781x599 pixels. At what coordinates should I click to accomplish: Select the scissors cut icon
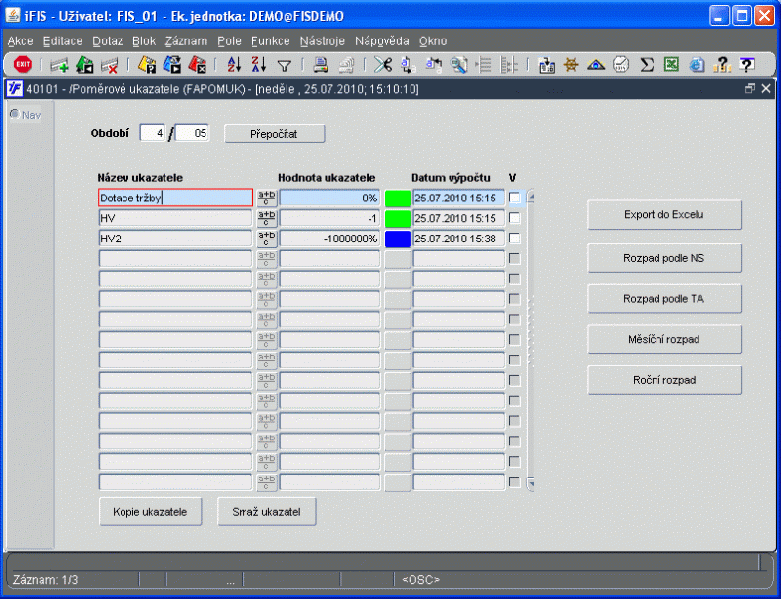coord(383,65)
